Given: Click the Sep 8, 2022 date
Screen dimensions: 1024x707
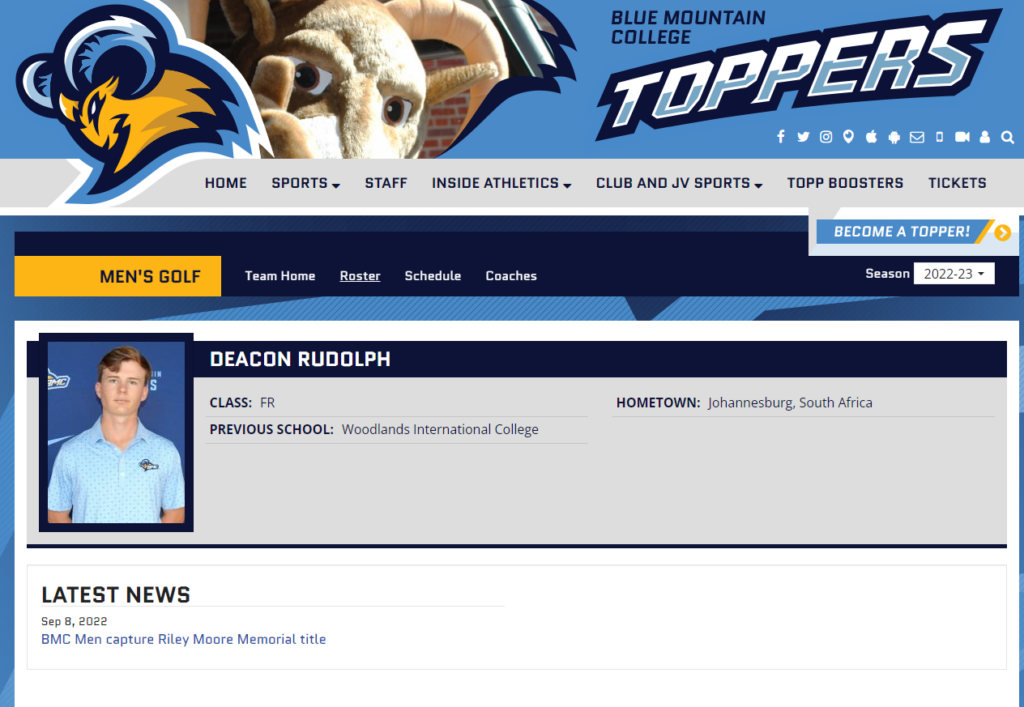Looking at the screenshot, I should (x=74, y=621).
